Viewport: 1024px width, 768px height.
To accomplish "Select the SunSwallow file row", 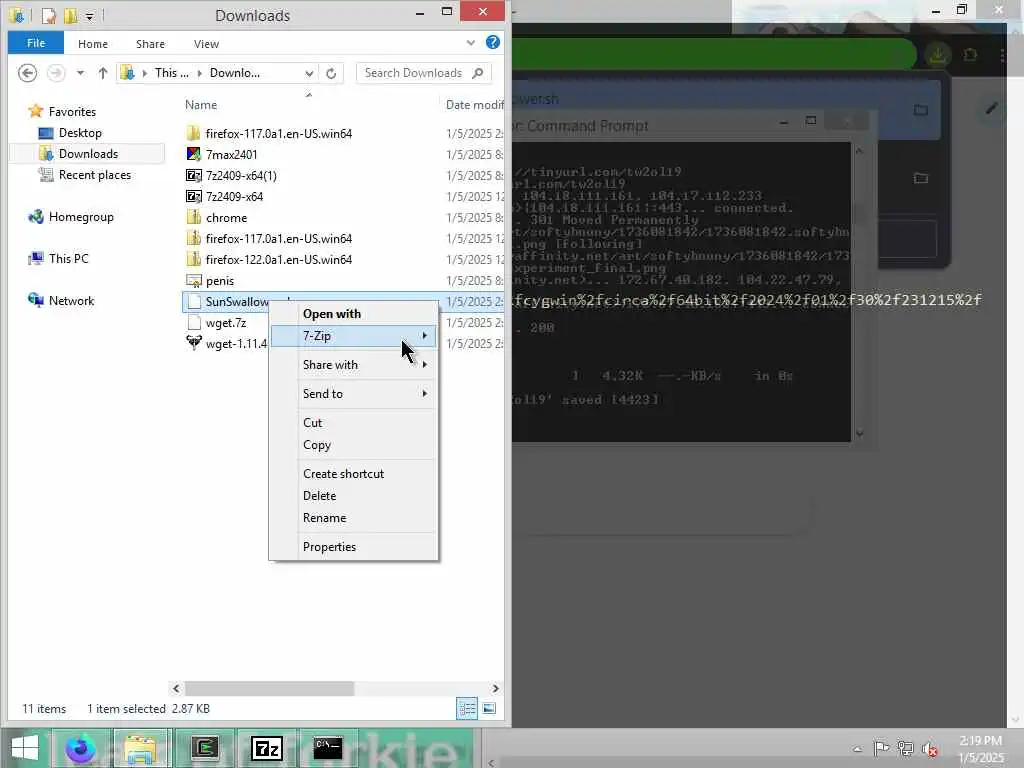I will click(343, 301).
